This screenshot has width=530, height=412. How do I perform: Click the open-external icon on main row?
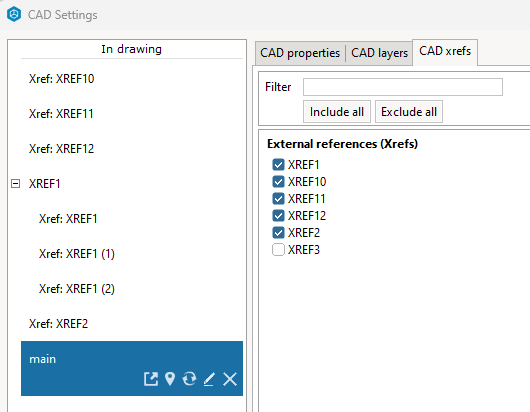(x=151, y=379)
